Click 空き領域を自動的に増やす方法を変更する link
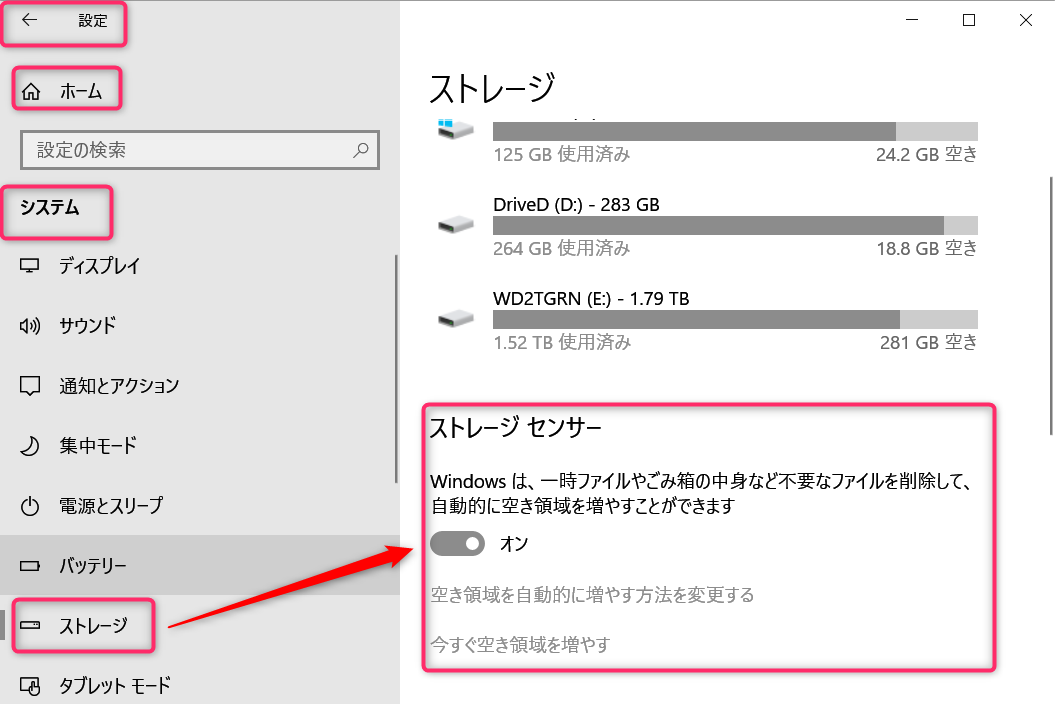Screen dimensions: 1055x704 coord(592,595)
